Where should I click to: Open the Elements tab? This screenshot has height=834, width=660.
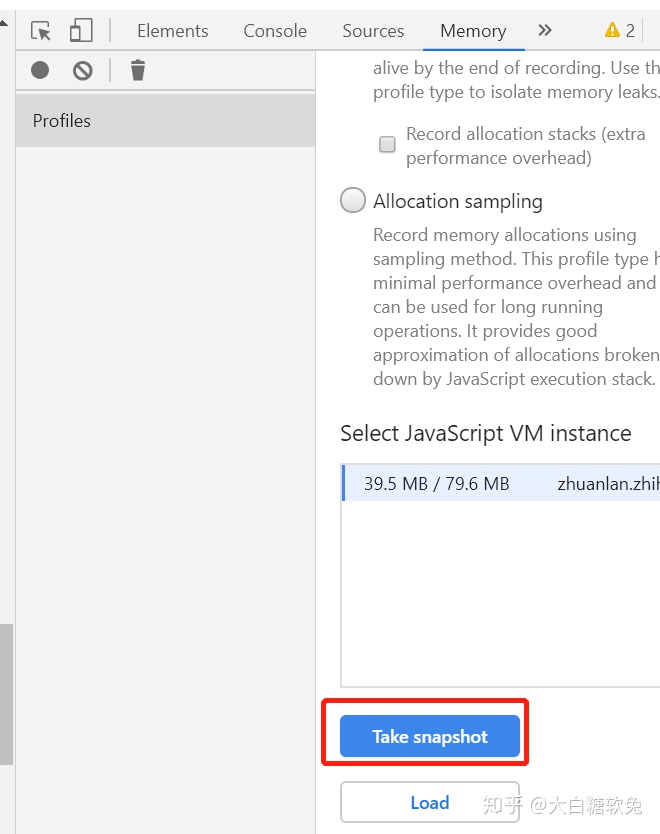(172, 31)
